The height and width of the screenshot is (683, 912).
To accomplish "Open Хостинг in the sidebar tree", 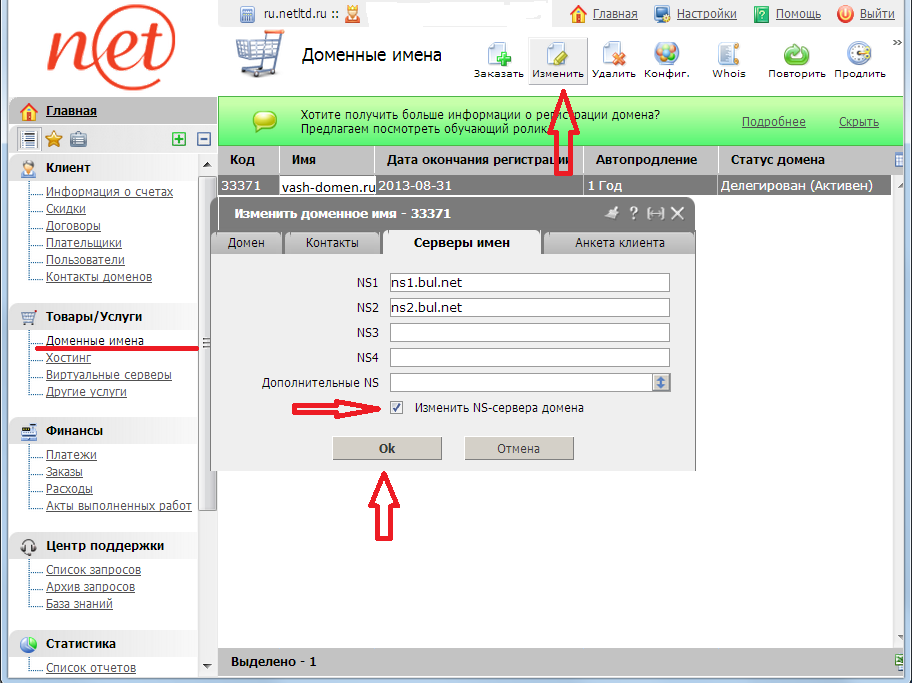I will [68, 357].
